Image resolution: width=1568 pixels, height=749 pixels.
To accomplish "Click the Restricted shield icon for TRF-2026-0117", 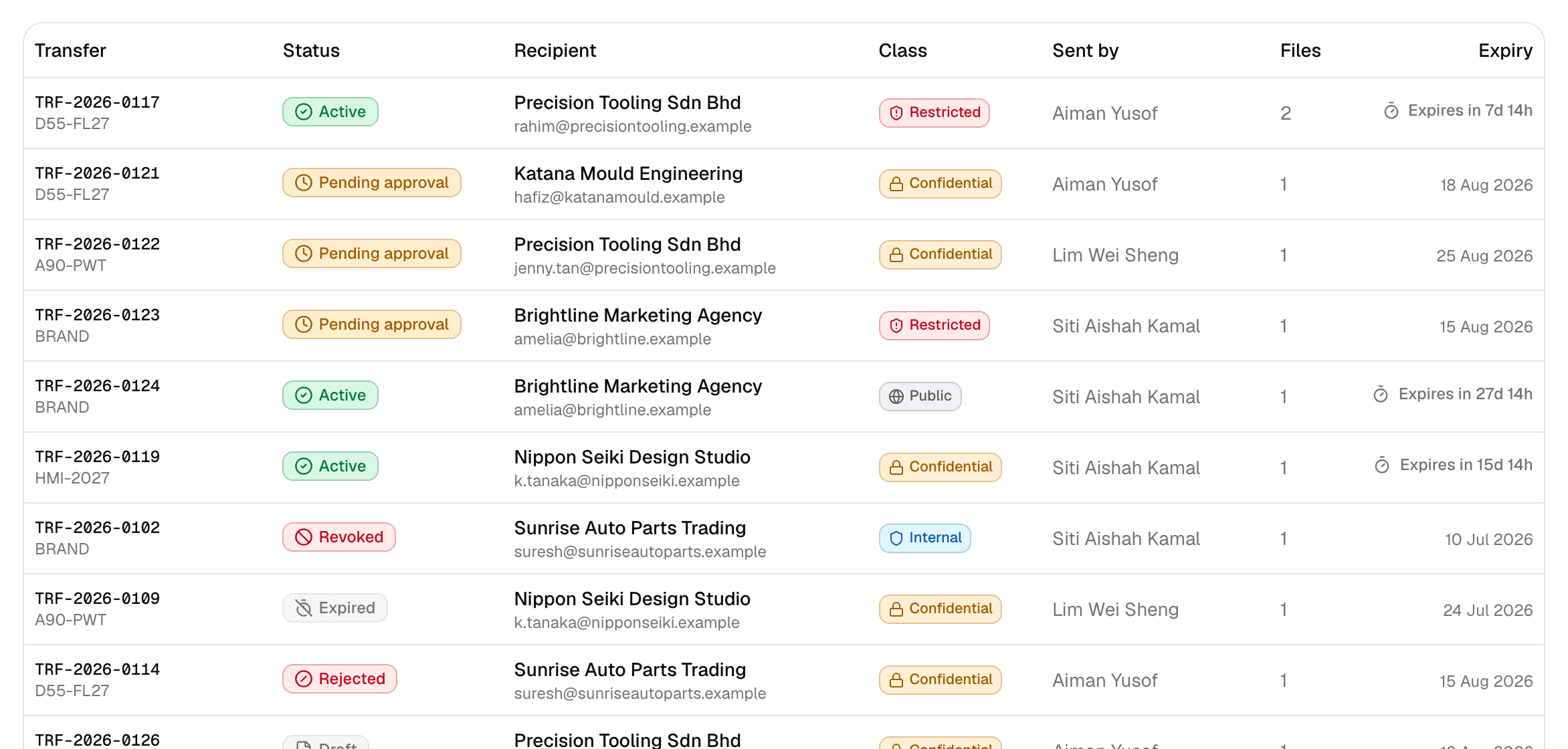I will (896, 113).
